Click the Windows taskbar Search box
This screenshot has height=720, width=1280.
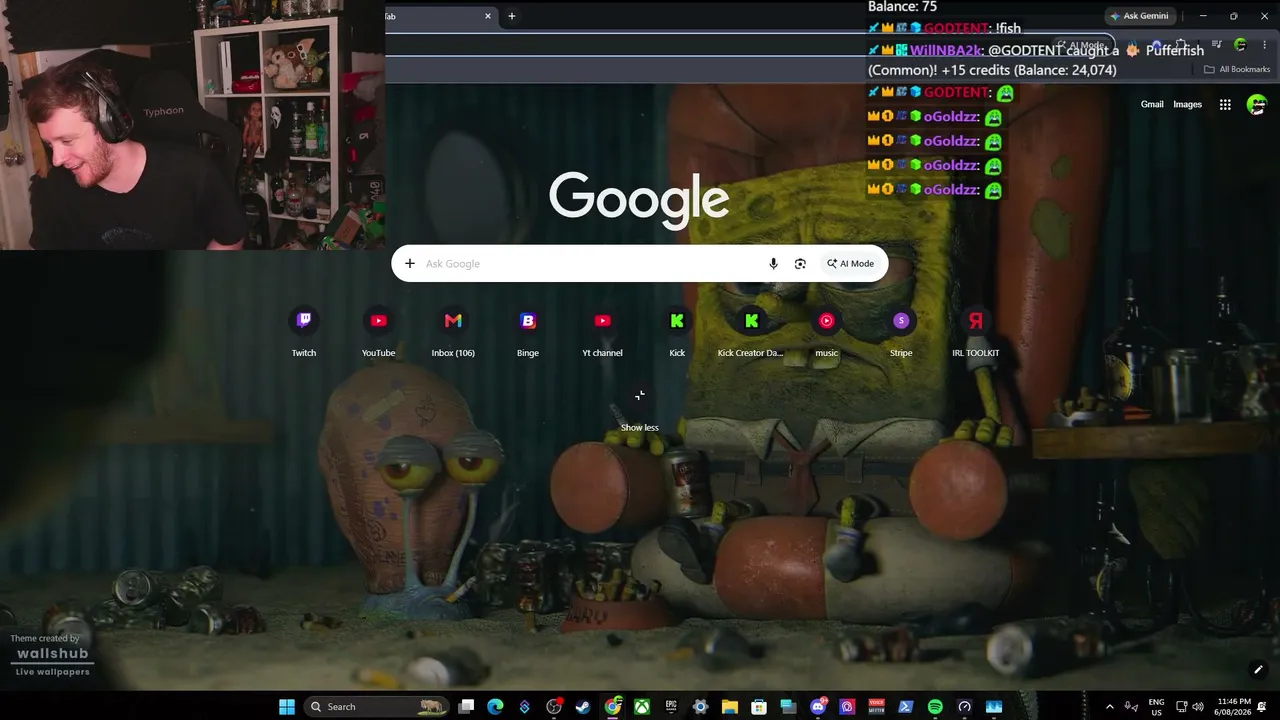point(376,707)
